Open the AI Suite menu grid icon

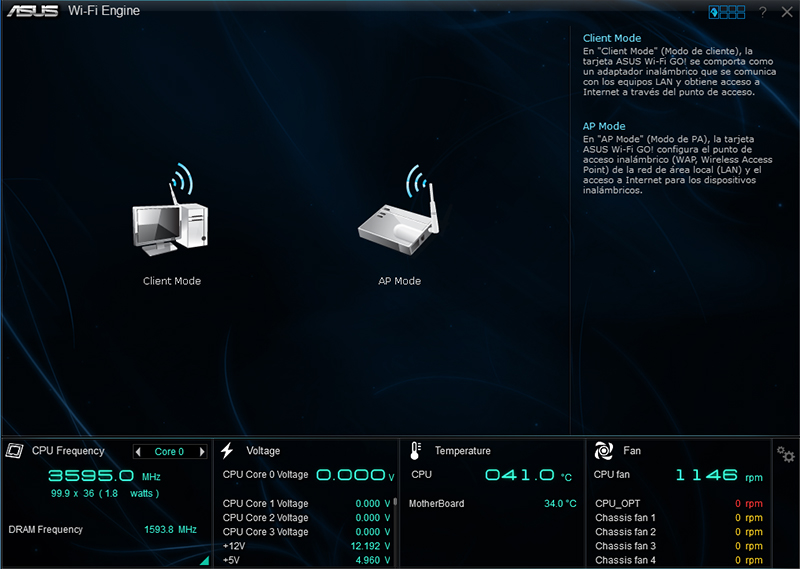727,12
